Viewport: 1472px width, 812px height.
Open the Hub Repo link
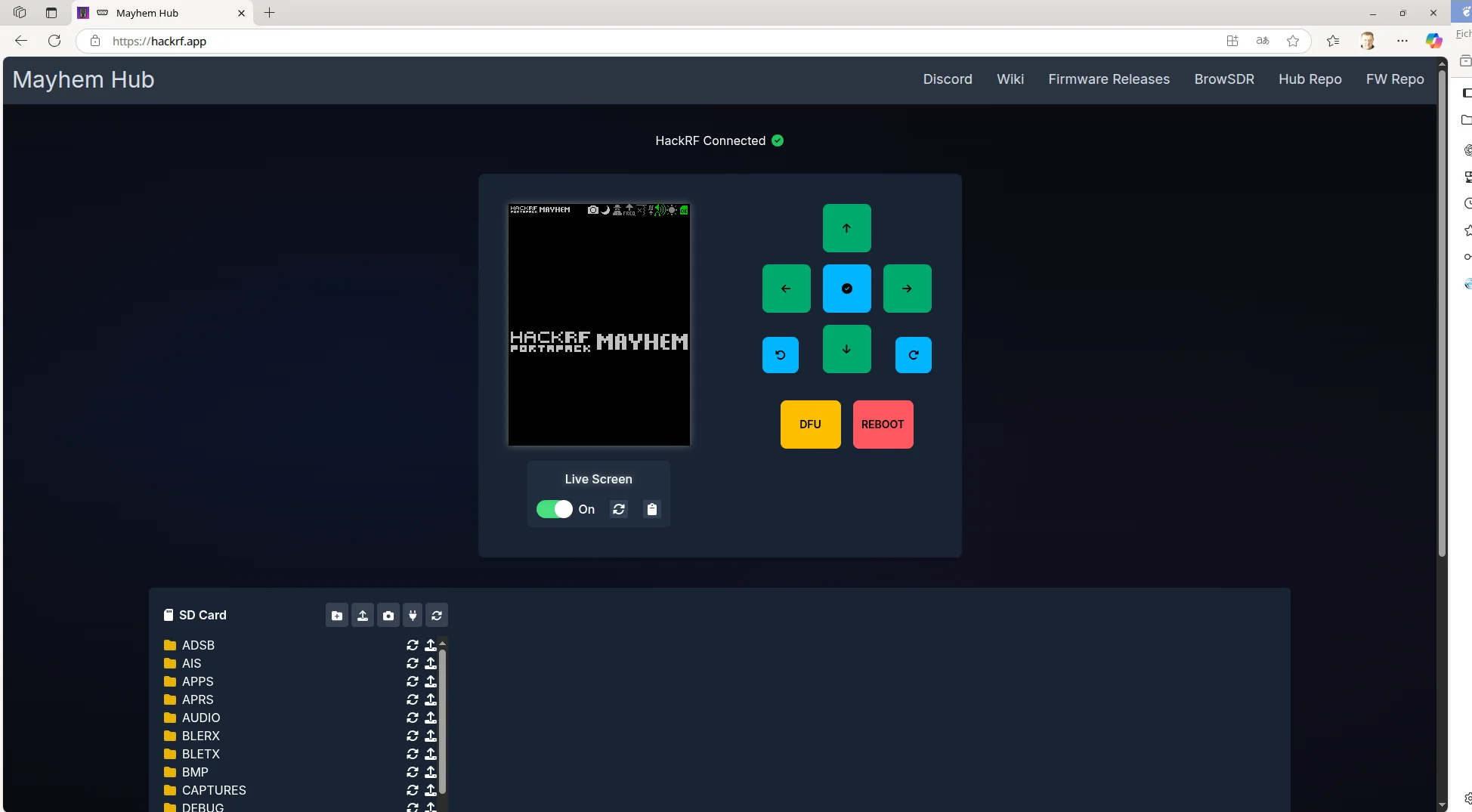pyautogui.click(x=1310, y=79)
